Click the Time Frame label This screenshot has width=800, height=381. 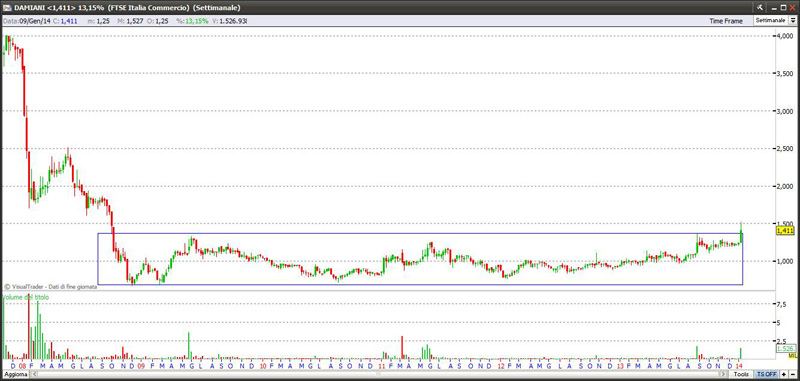point(726,21)
